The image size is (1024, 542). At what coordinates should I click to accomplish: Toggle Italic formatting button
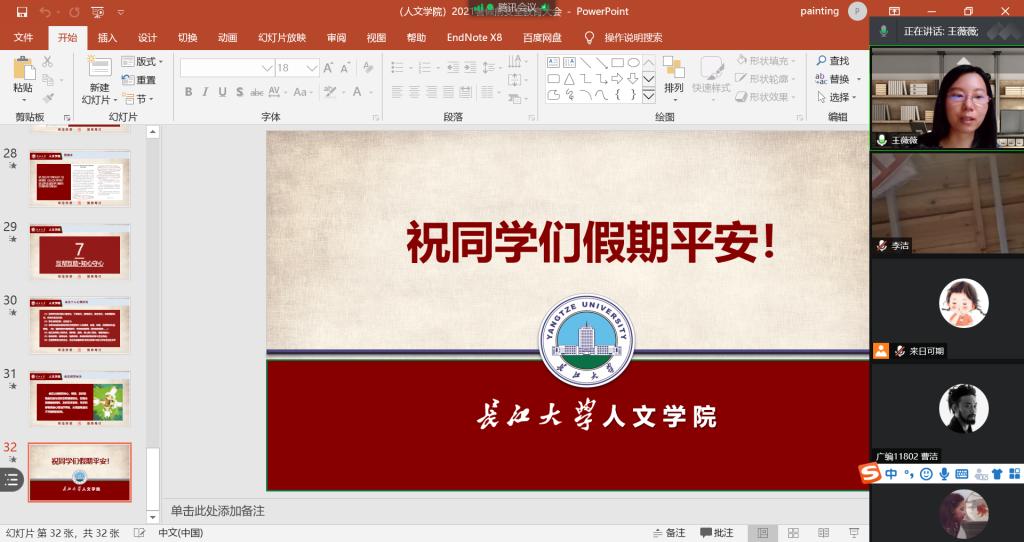(x=205, y=92)
